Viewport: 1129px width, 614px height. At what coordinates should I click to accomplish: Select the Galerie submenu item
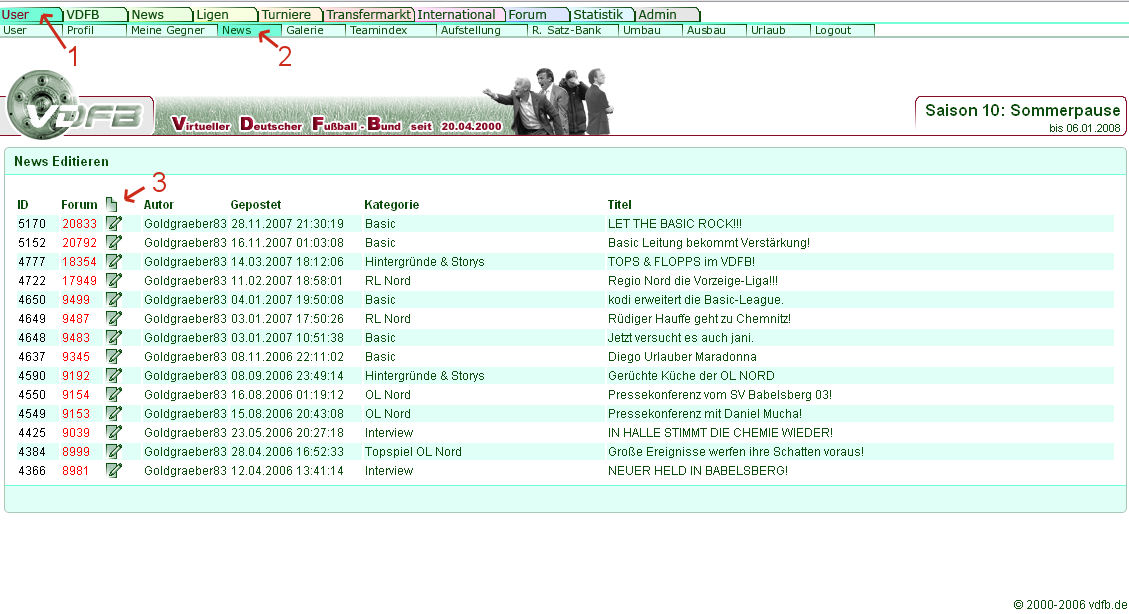coord(304,31)
